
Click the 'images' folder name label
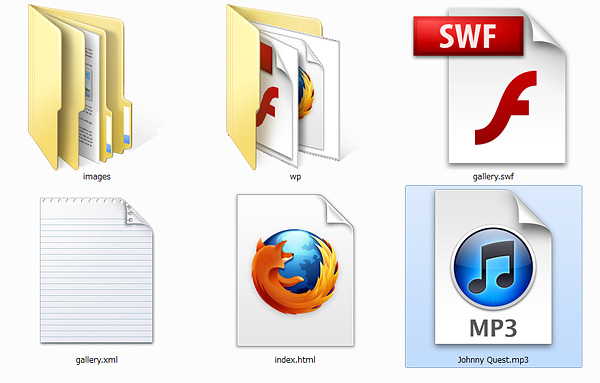(x=96, y=177)
